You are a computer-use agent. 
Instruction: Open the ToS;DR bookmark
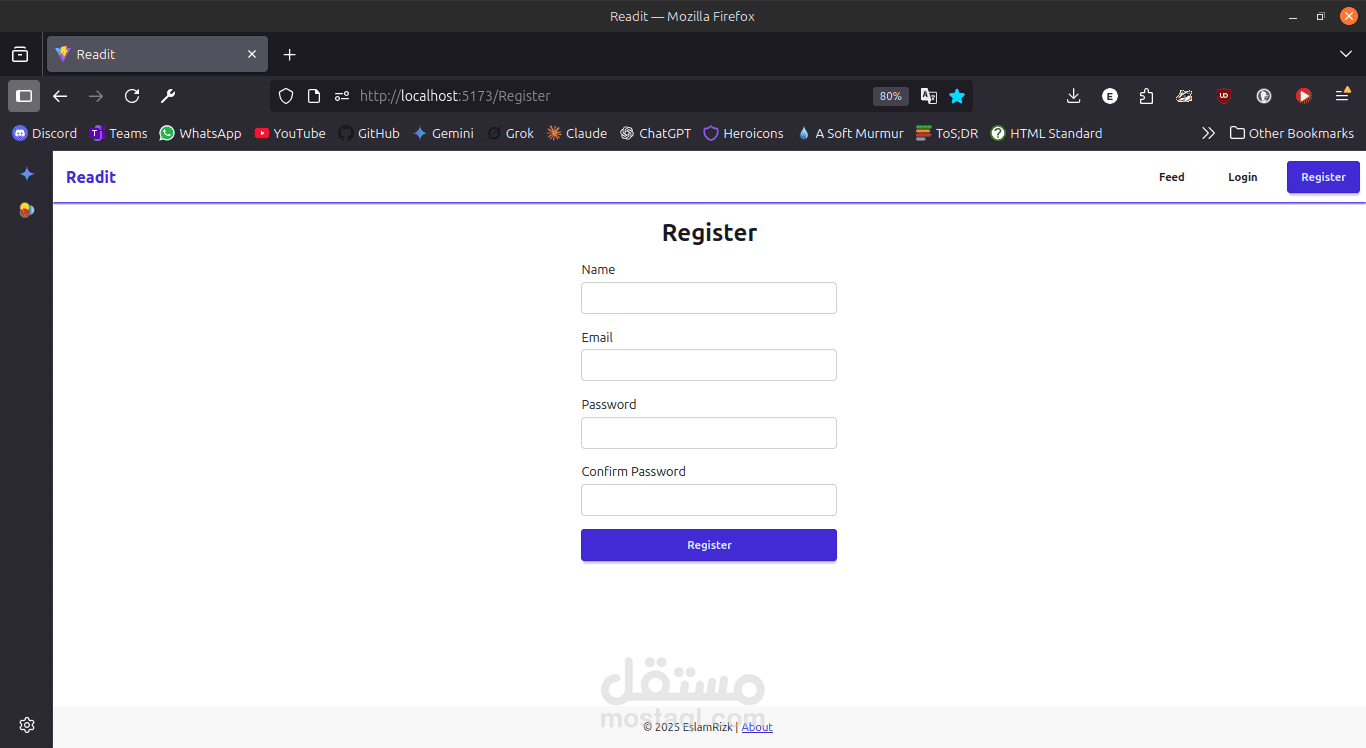click(x=947, y=133)
